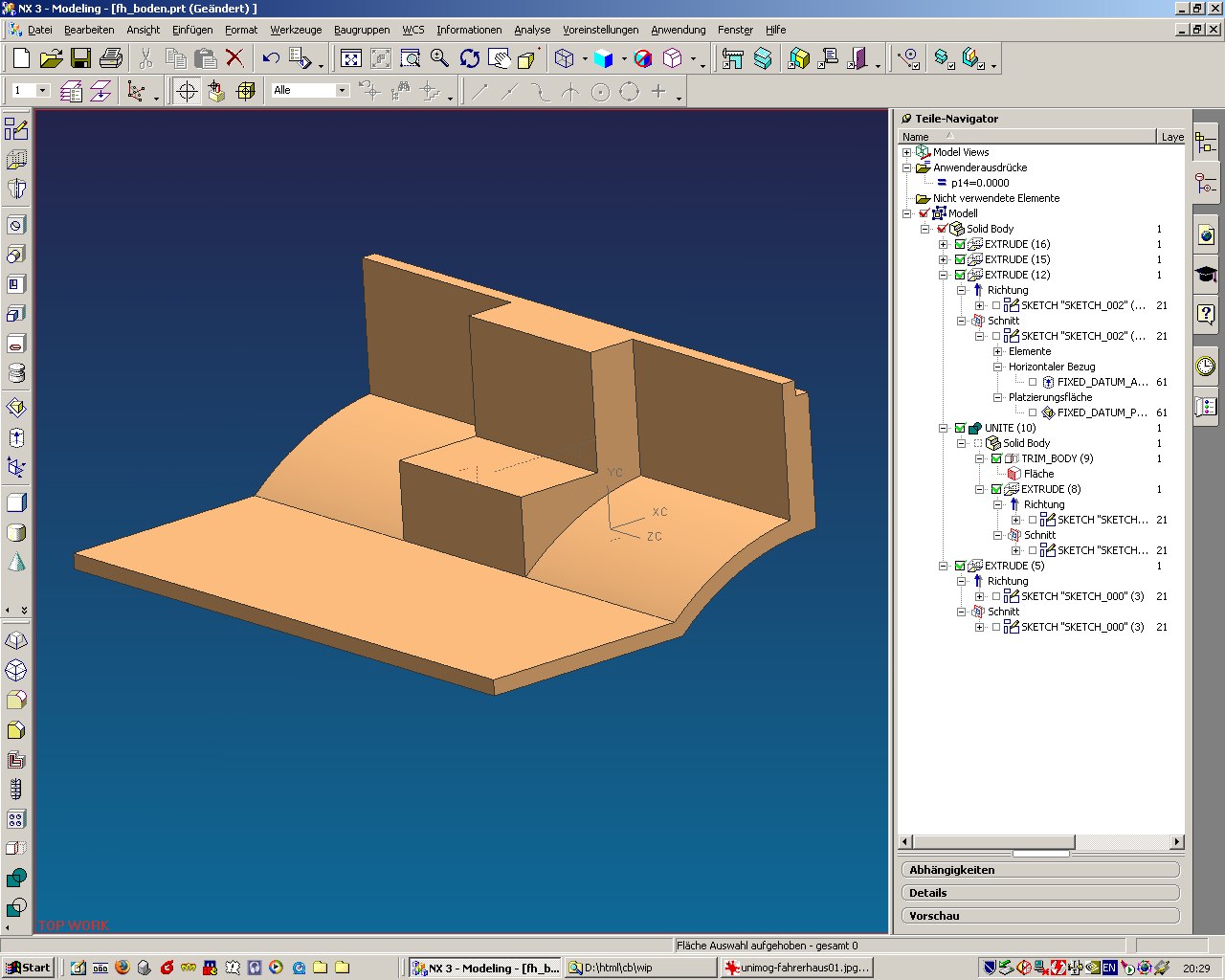Image resolution: width=1225 pixels, height=980 pixels.
Task: Click the Undo arrow icon
Action: coord(271,58)
